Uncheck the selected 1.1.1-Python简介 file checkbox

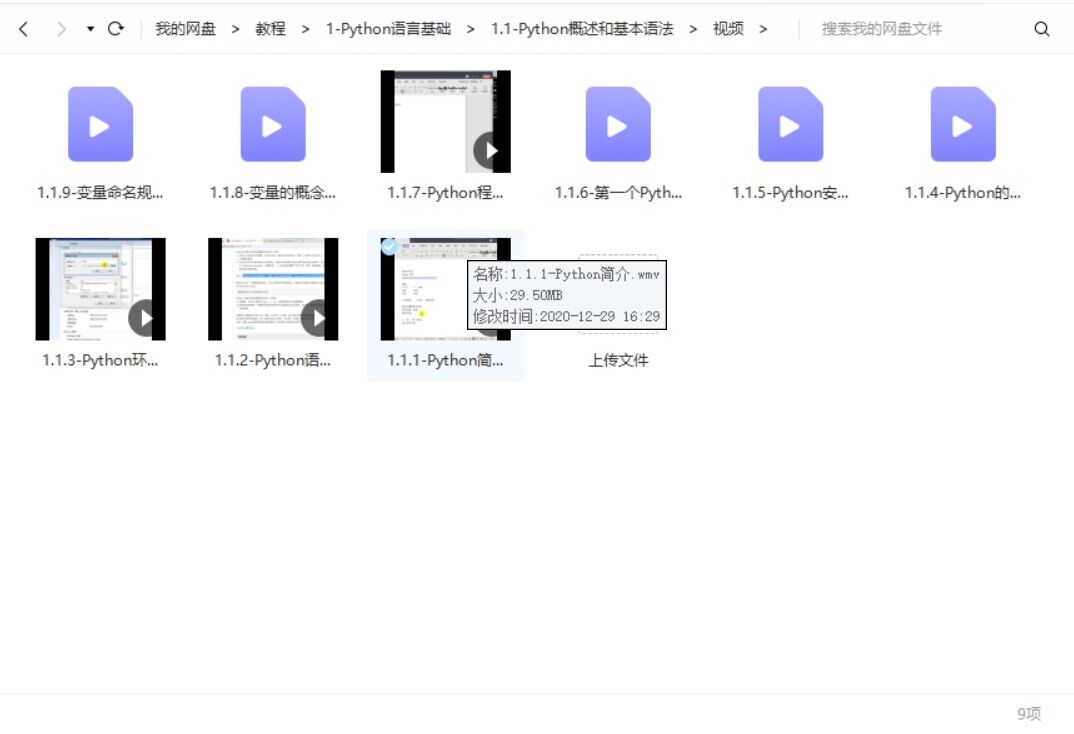389,247
